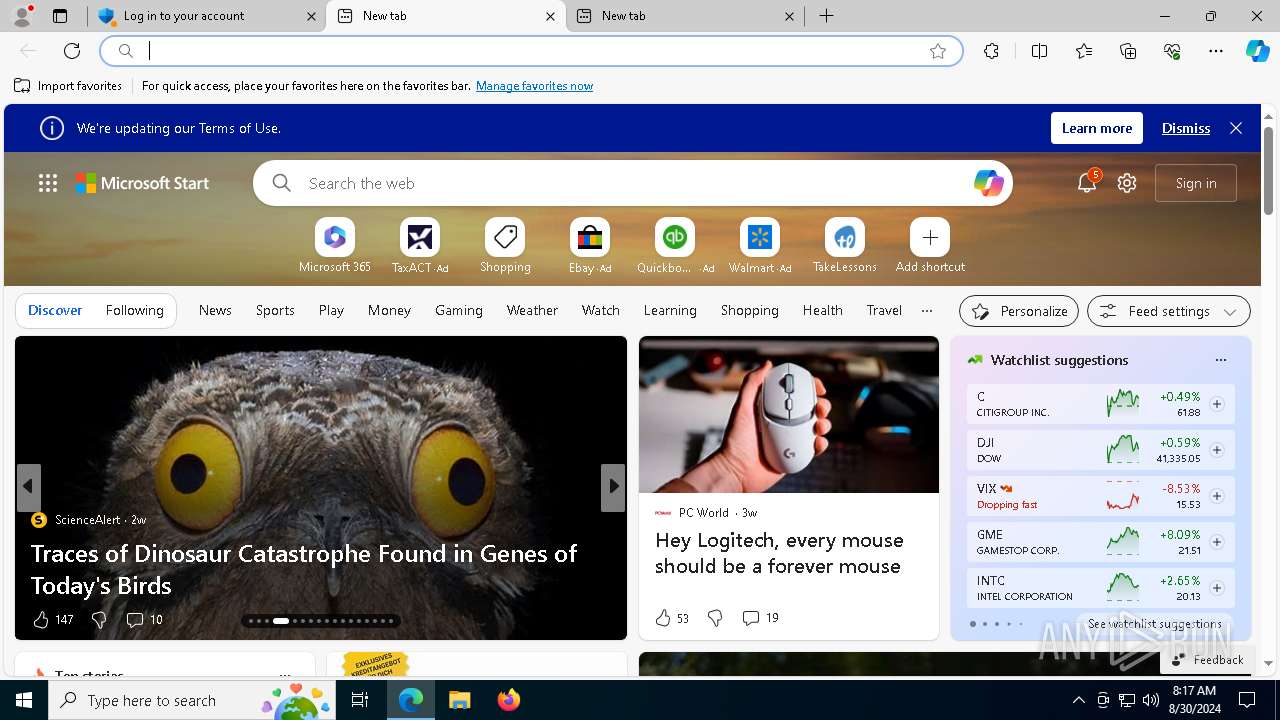This screenshot has height=720, width=1280.
Task: Launch Copilot from the toolbar
Action: click(1257, 51)
